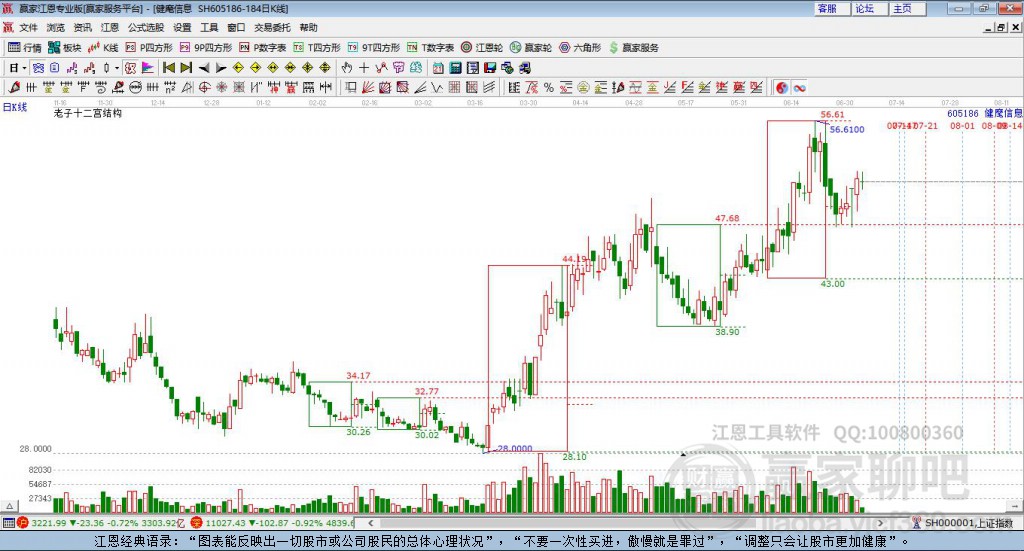Select the Gann fan angle lines tool

coord(368,87)
